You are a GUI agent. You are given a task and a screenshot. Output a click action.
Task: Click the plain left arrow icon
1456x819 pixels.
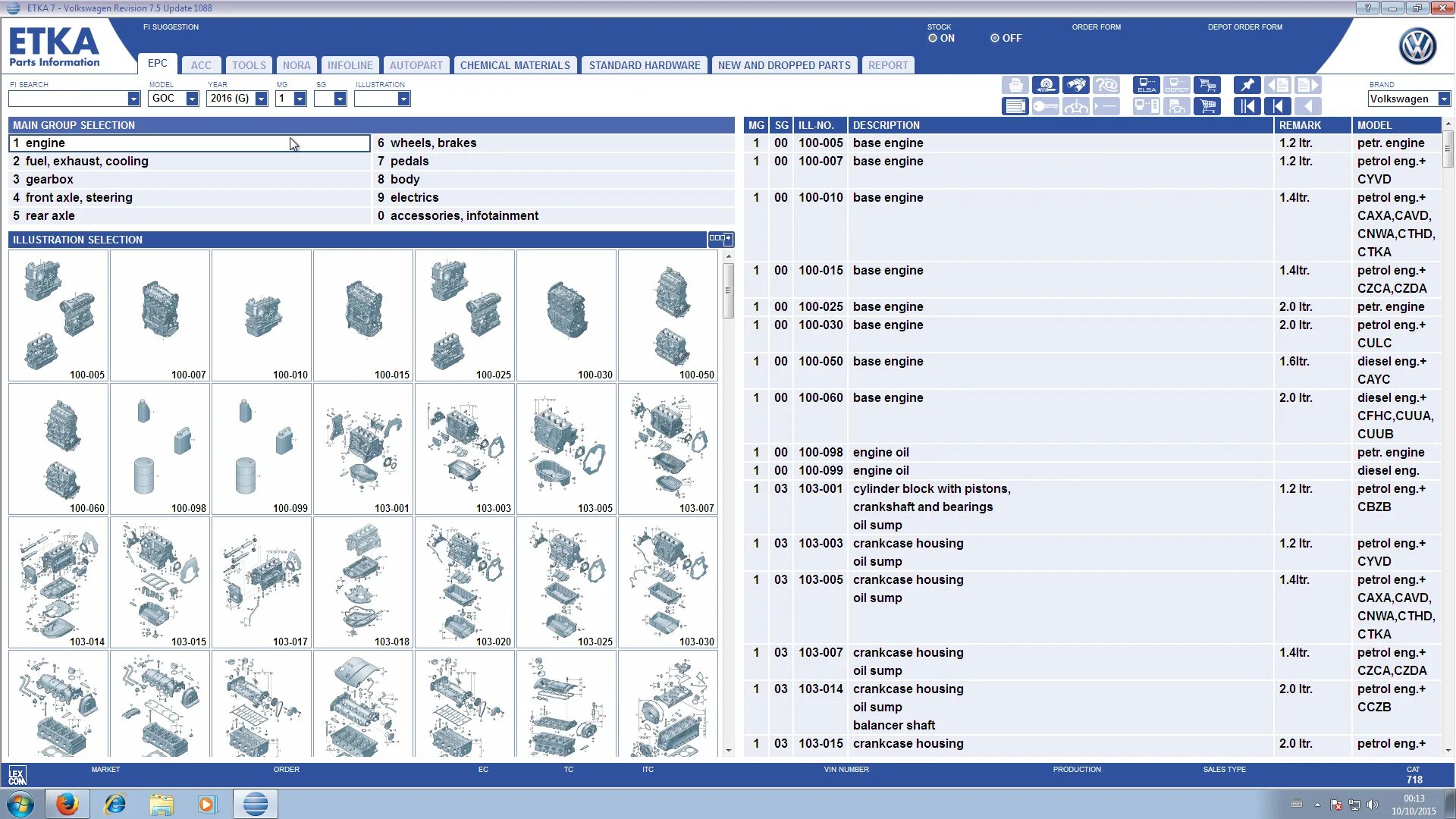point(1308,106)
